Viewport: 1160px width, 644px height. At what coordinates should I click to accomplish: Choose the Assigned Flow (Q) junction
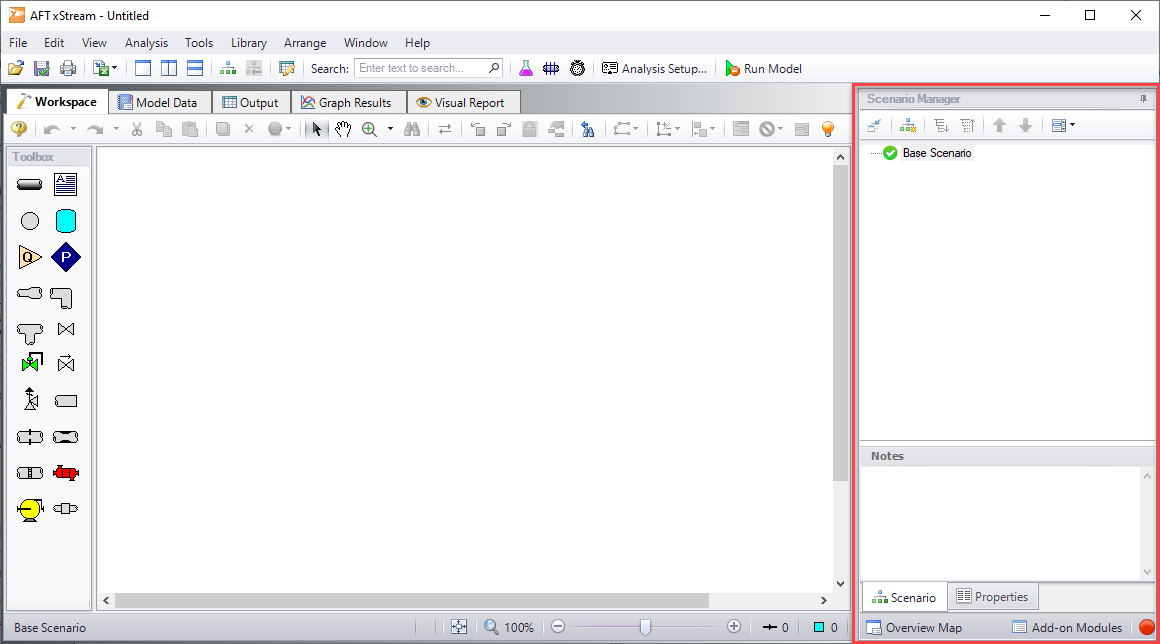(x=30, y=257)
